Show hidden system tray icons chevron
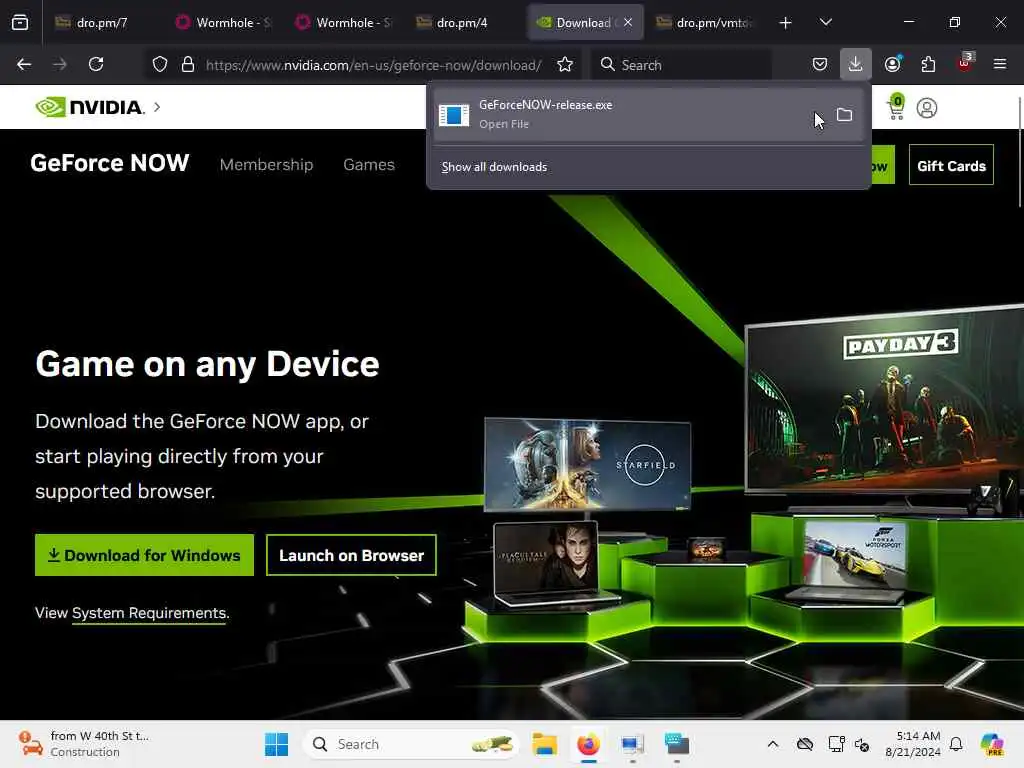 pyautogui.click(x=773, y=744)
